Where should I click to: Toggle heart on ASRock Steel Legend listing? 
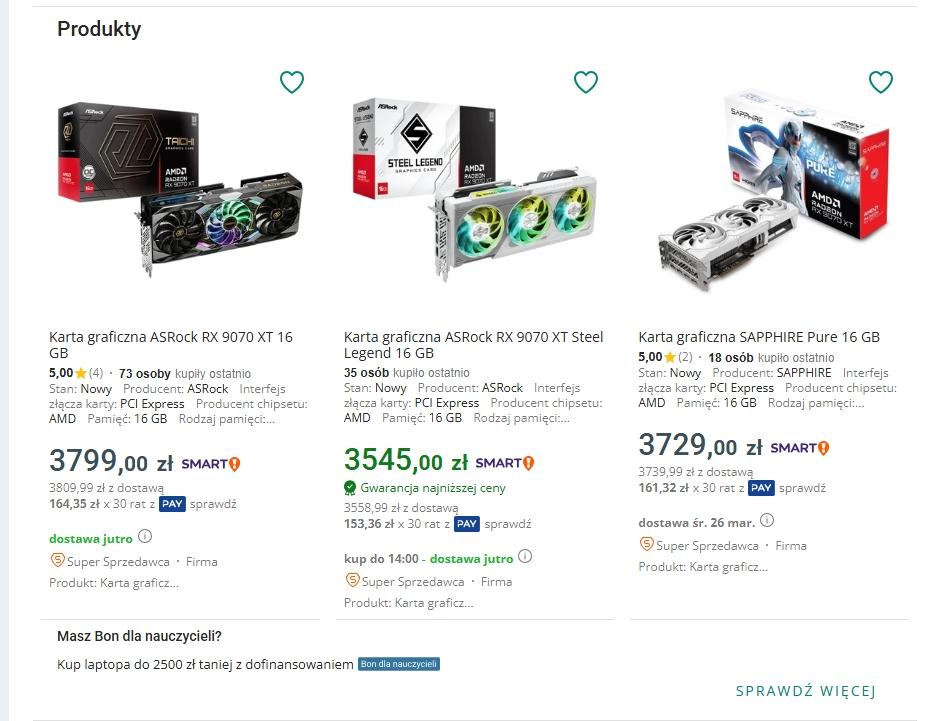585,82
